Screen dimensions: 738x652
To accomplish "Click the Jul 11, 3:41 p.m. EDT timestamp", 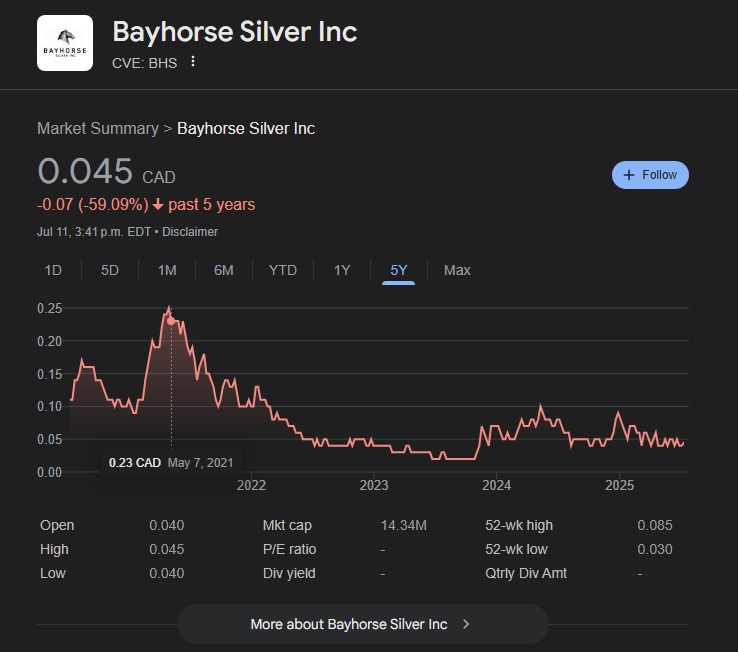I will click(x=94, y=232).
